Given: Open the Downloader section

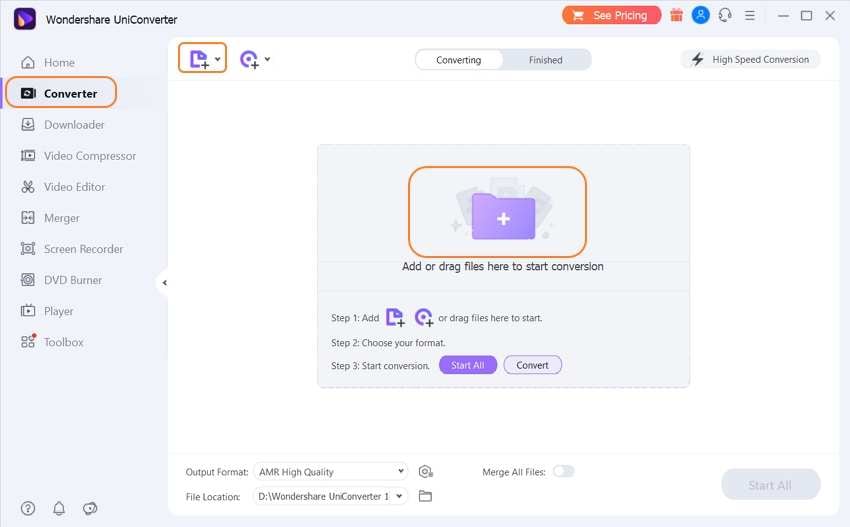Looking at the screenshot, I should pos(62,125).
